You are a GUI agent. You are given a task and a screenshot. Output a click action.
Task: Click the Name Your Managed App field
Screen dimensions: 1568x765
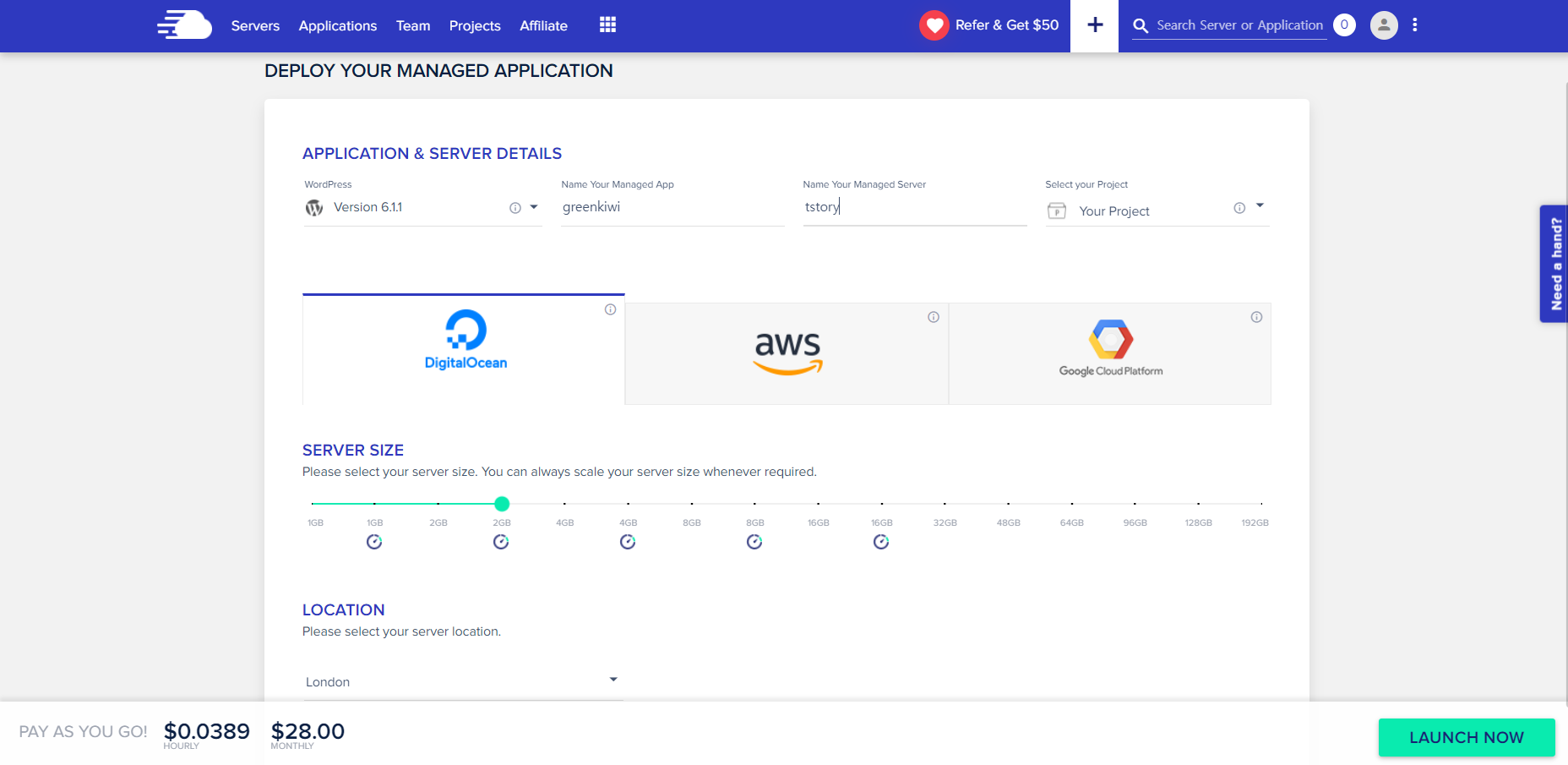pyautogui.click(x=672, y=207)
